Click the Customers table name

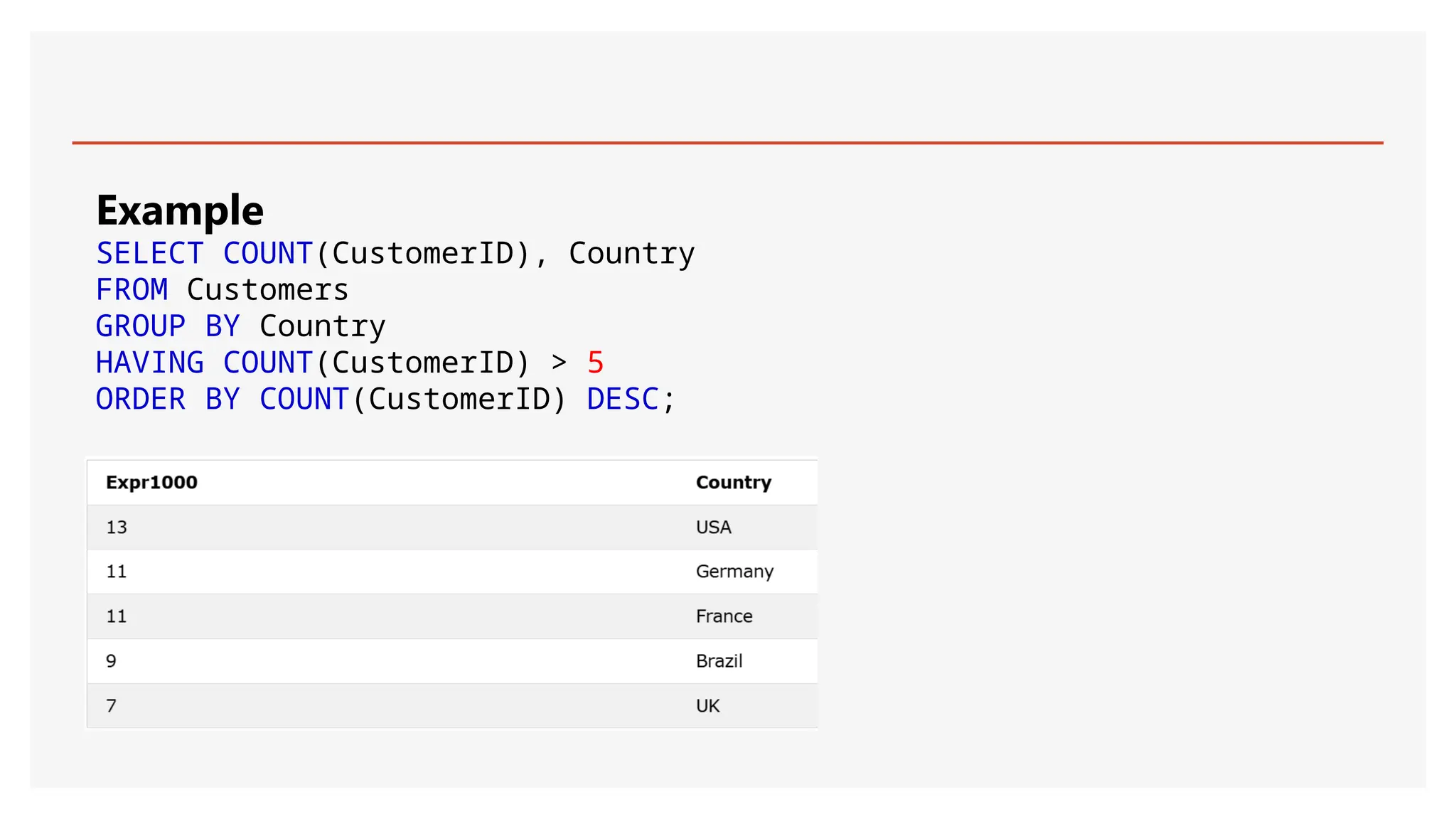click(267, 290)
